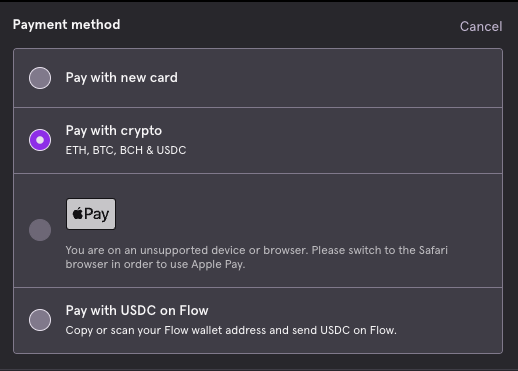Click the Apple Pay badge icon
Image resolution: width=518 pixels, height=371 pixels.
pos(91,214)
